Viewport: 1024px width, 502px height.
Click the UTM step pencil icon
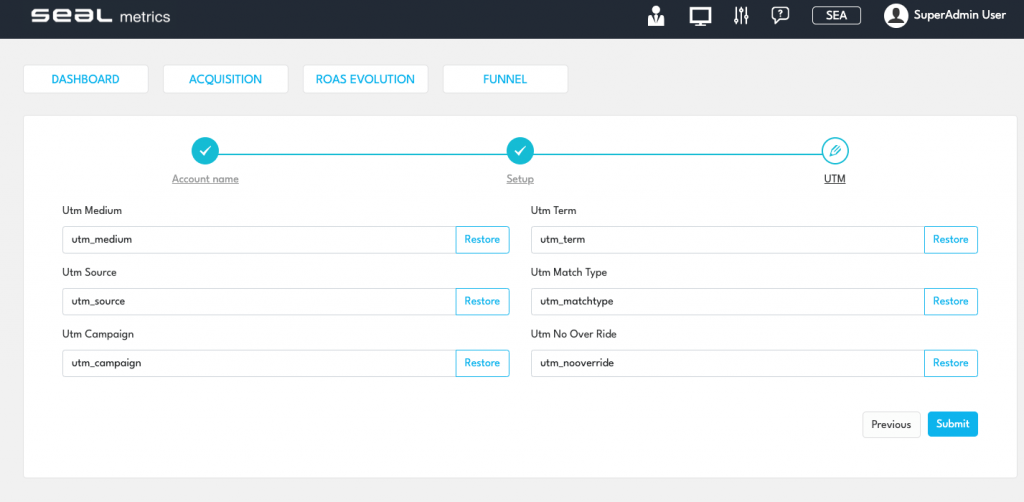(835, 151)
